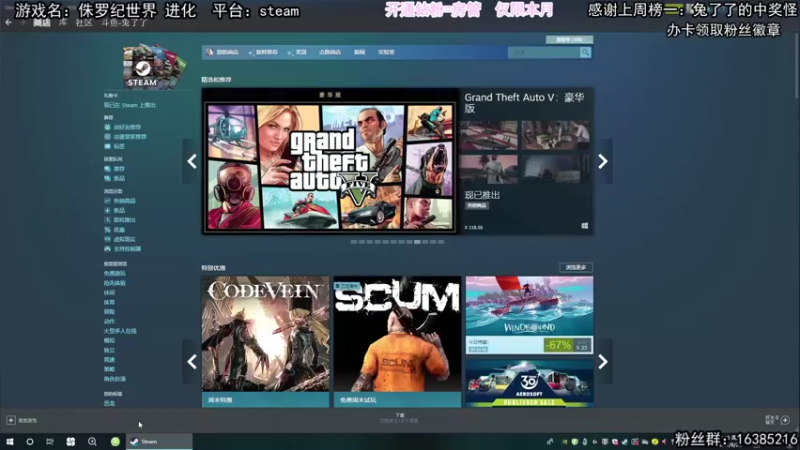The image size is (800, 450).
Task: Click the add game plus icon at bottom left
Action: (x=11, y=420)
